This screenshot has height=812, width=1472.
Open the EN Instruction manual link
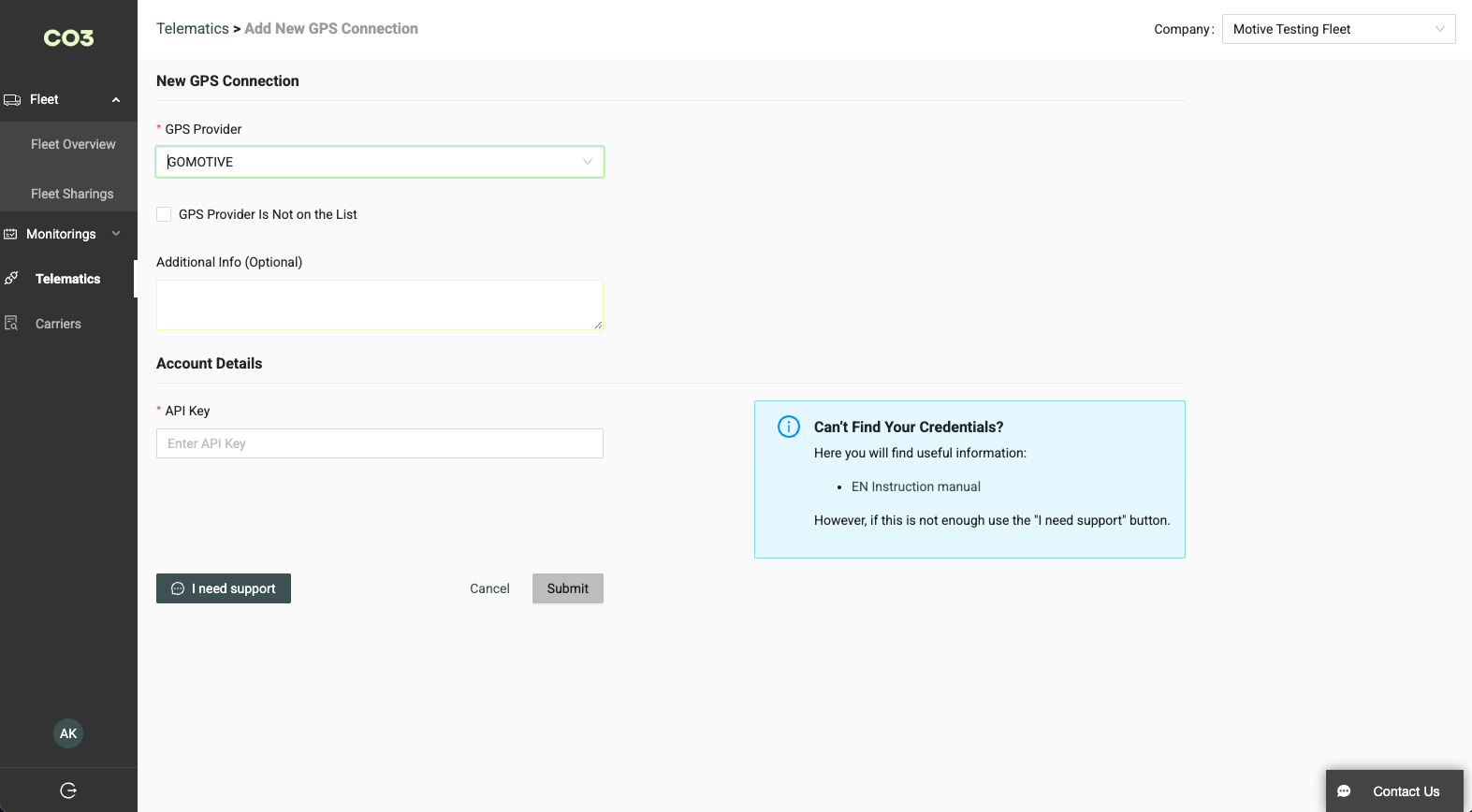click(915, 486)
